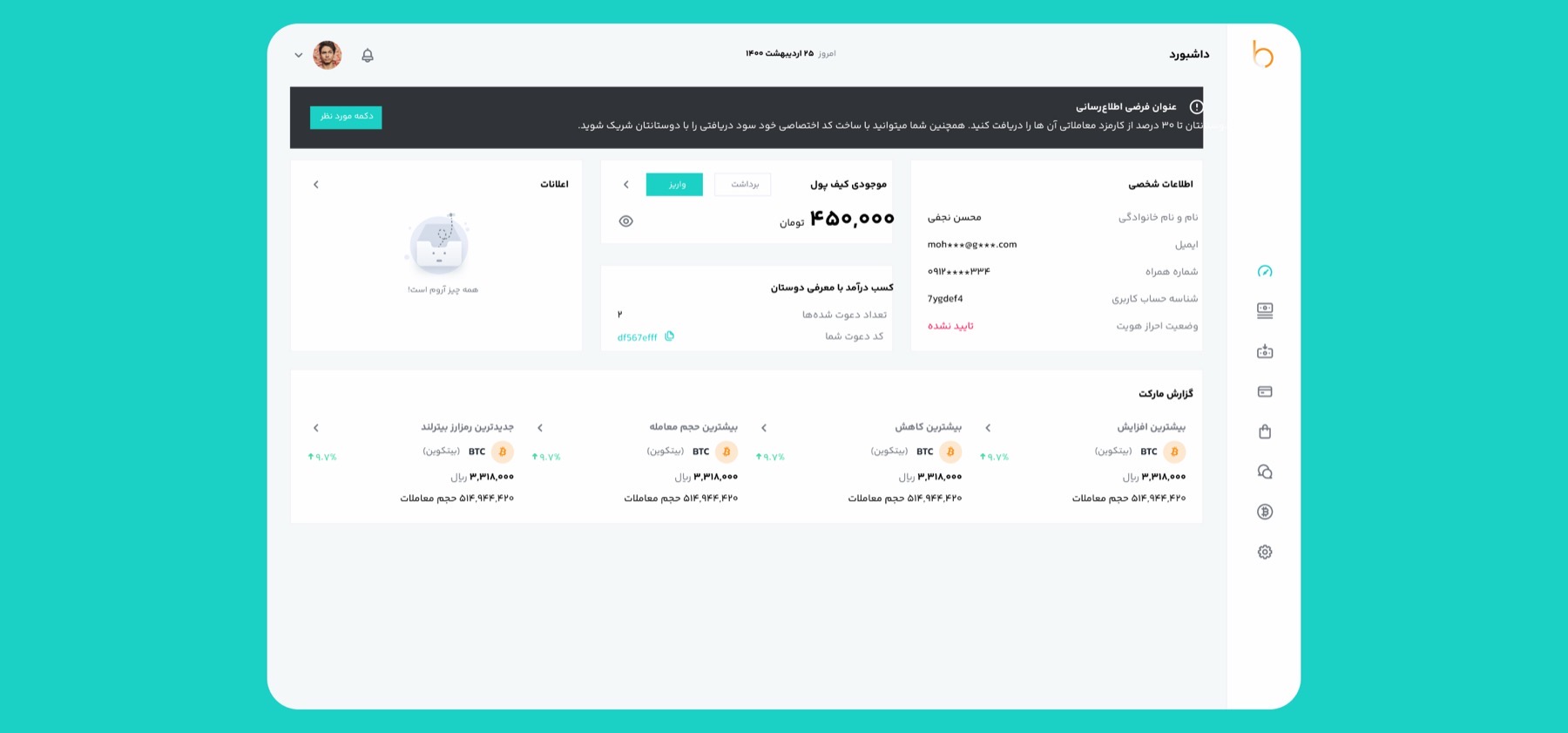Click the teal banner action button
Image resolution: width=1568 pixels, height=733 pixels.
tap(346, 117)
